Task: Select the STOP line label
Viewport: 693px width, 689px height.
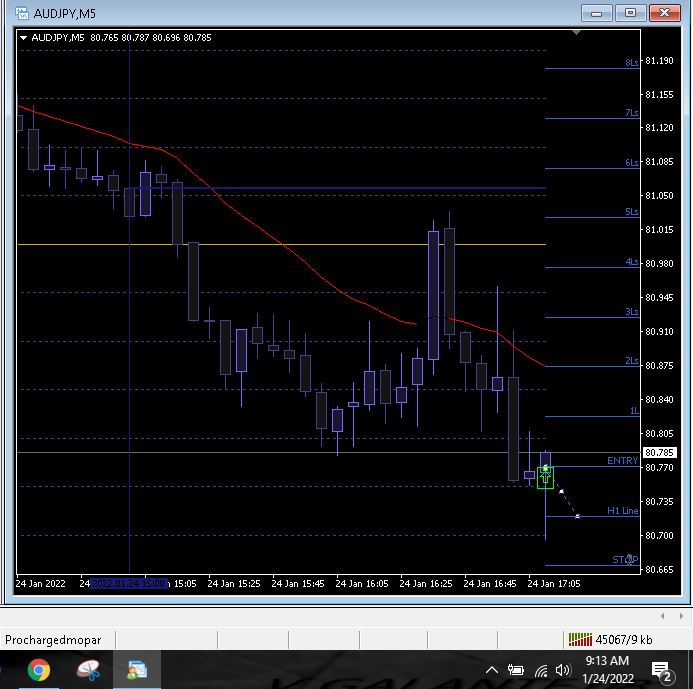Action: (x=625, y=560)
